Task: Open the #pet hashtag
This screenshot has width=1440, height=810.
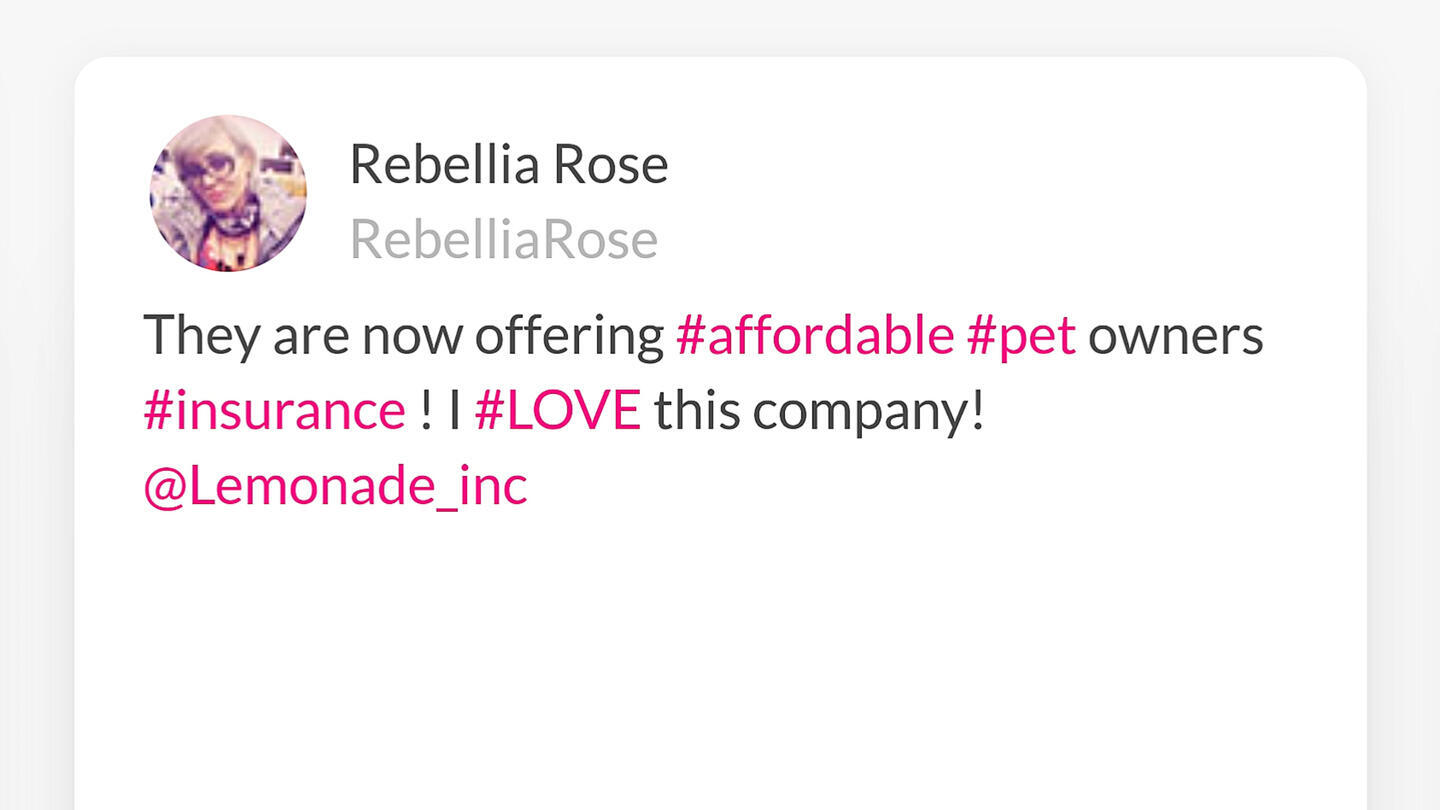Action: click(x=1021, y=336)
